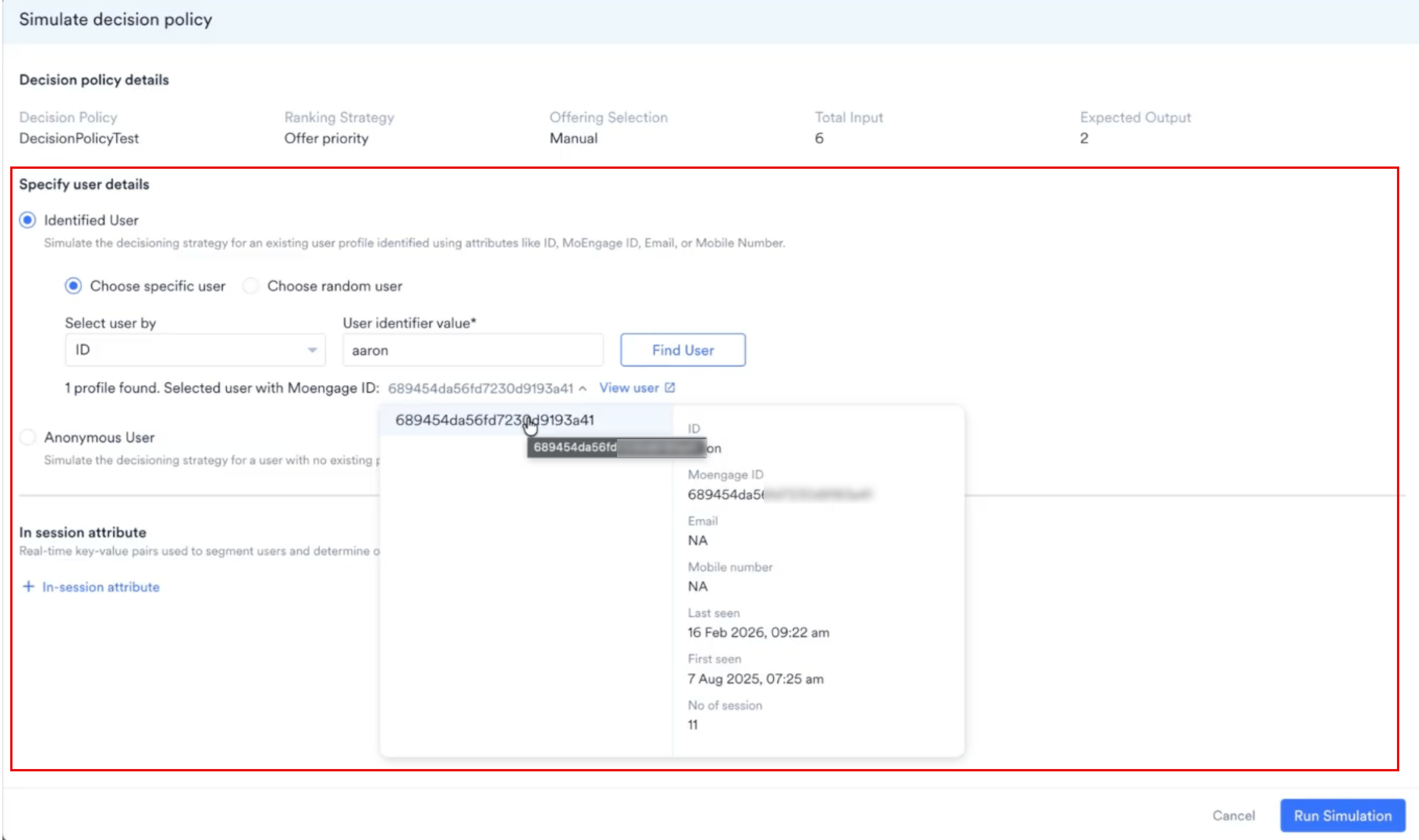Open the View user link
The width and height of the screenshot is (1419, 840).
click(x=629, y=388)
